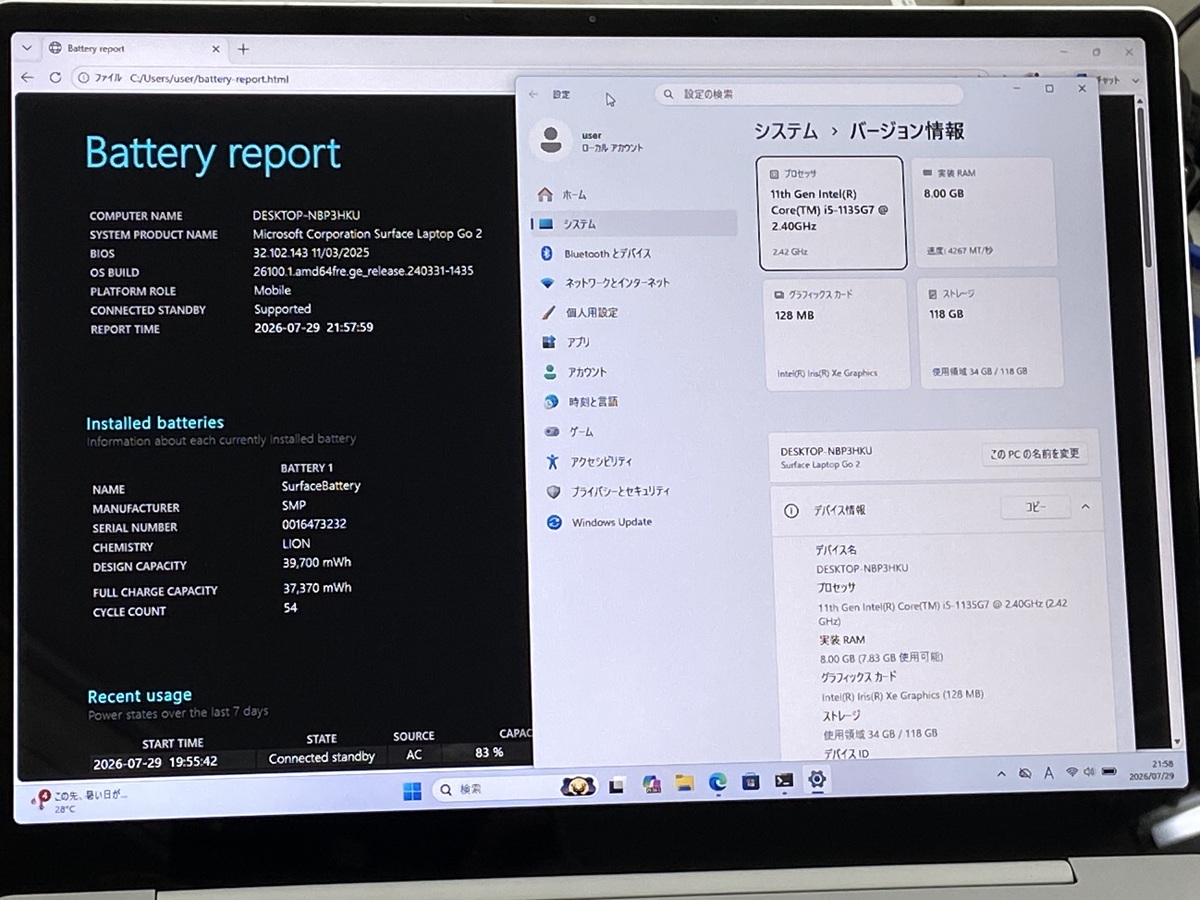Click the DESKTOP-NBP3HKU computer name value in report
This screenshot has width=1200, height=900.
tap(306, 215)
